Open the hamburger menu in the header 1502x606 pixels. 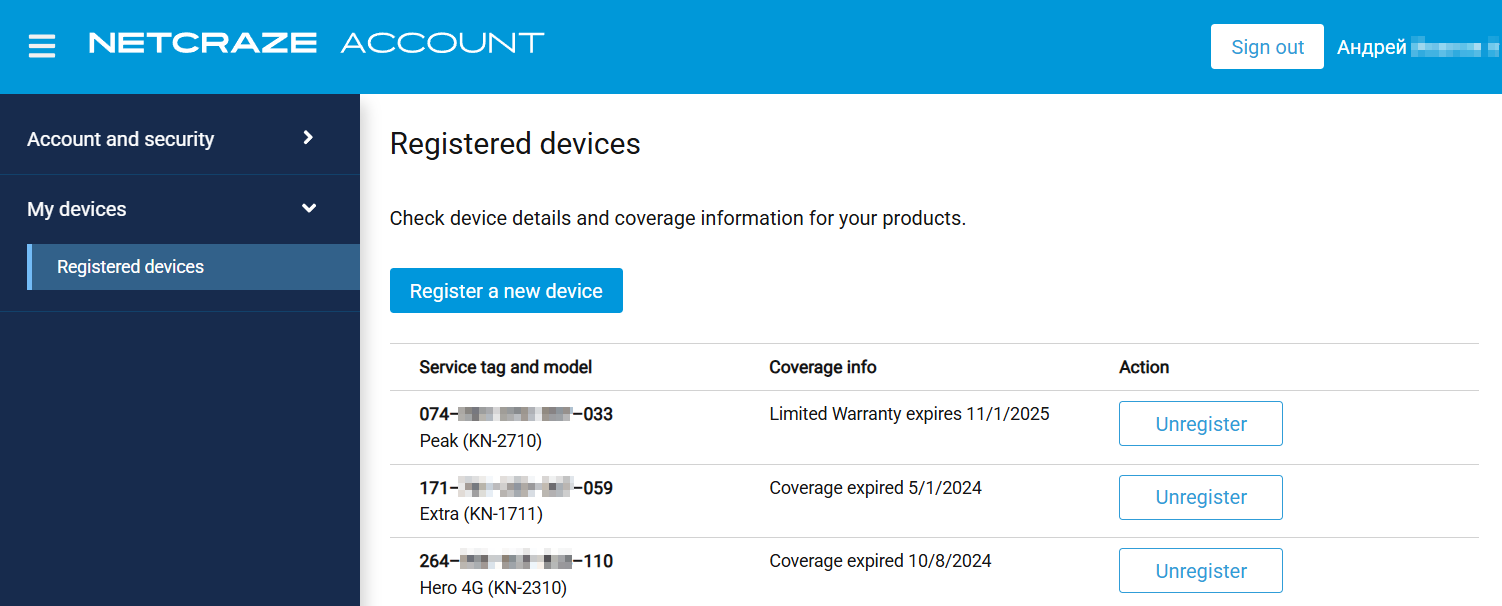tap(42, 46)
